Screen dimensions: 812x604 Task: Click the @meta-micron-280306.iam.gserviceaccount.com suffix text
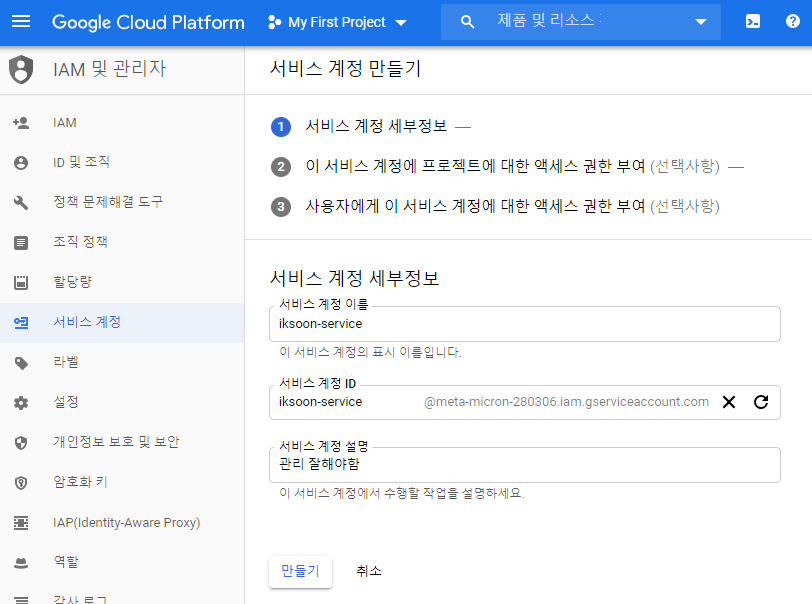coord(566,402)
